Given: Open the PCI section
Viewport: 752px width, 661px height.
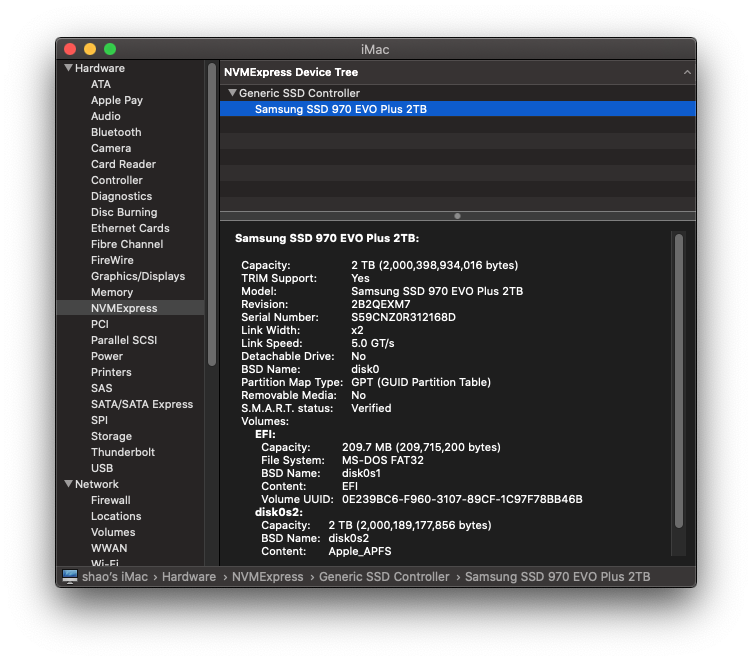Looking at the screenshot, I should (100, 324).
